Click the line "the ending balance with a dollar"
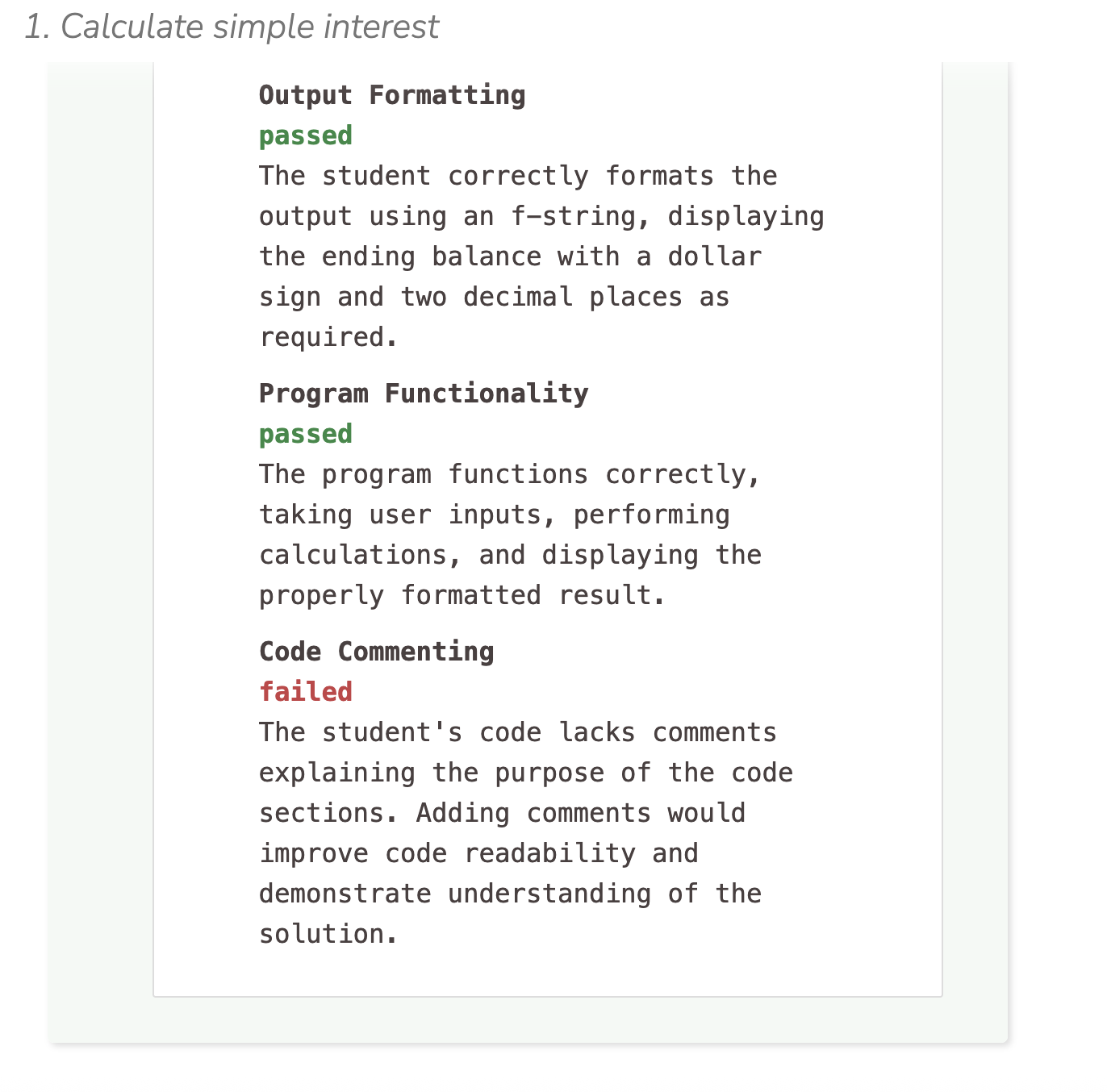The width and height of the screenshot is (1107, 1092). [x=510, y=256]
